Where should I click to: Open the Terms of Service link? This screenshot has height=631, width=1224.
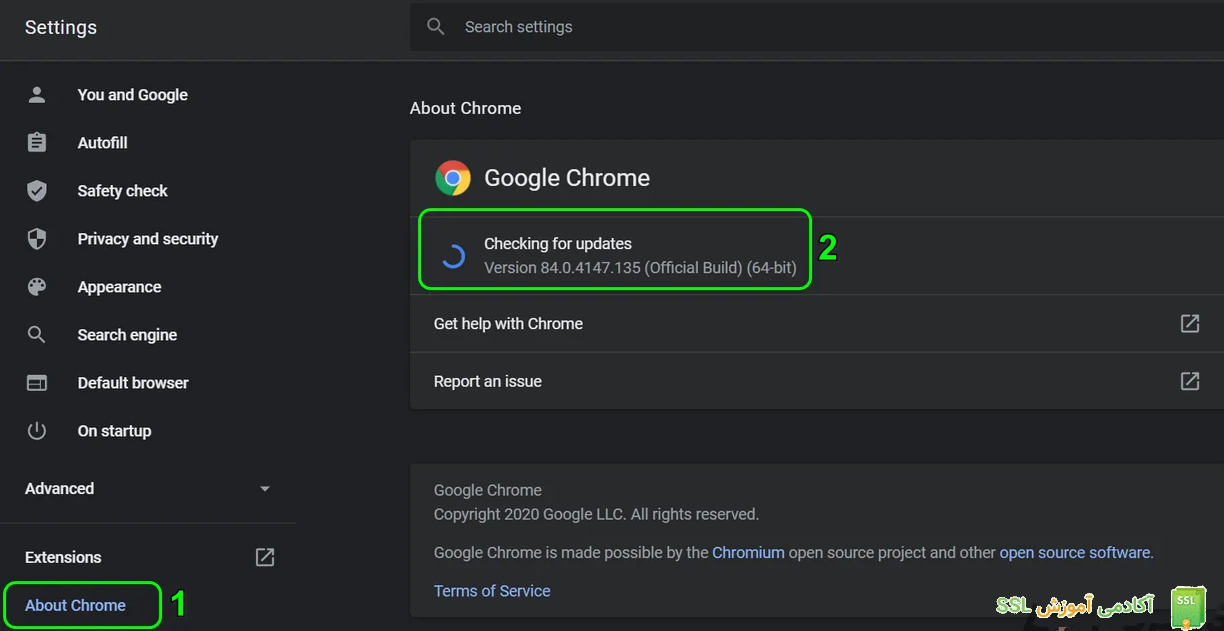(x=492, y=591)
